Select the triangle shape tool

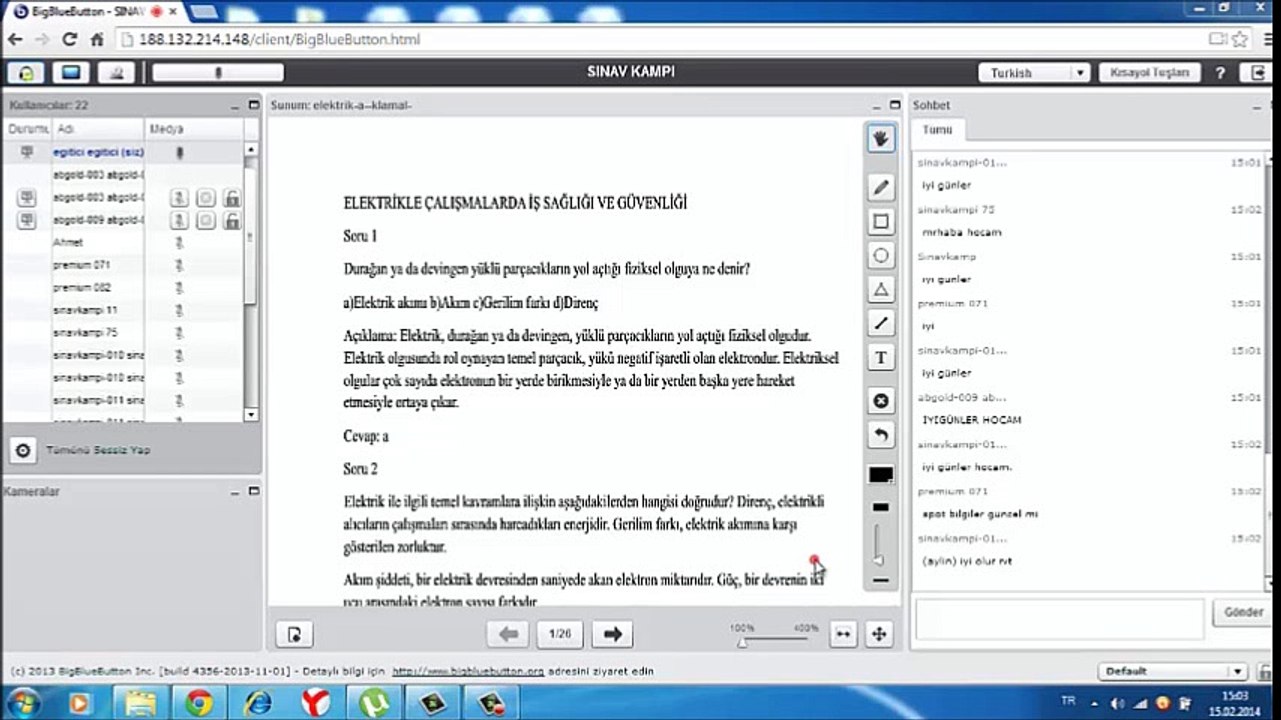click(x=880, y=289)
